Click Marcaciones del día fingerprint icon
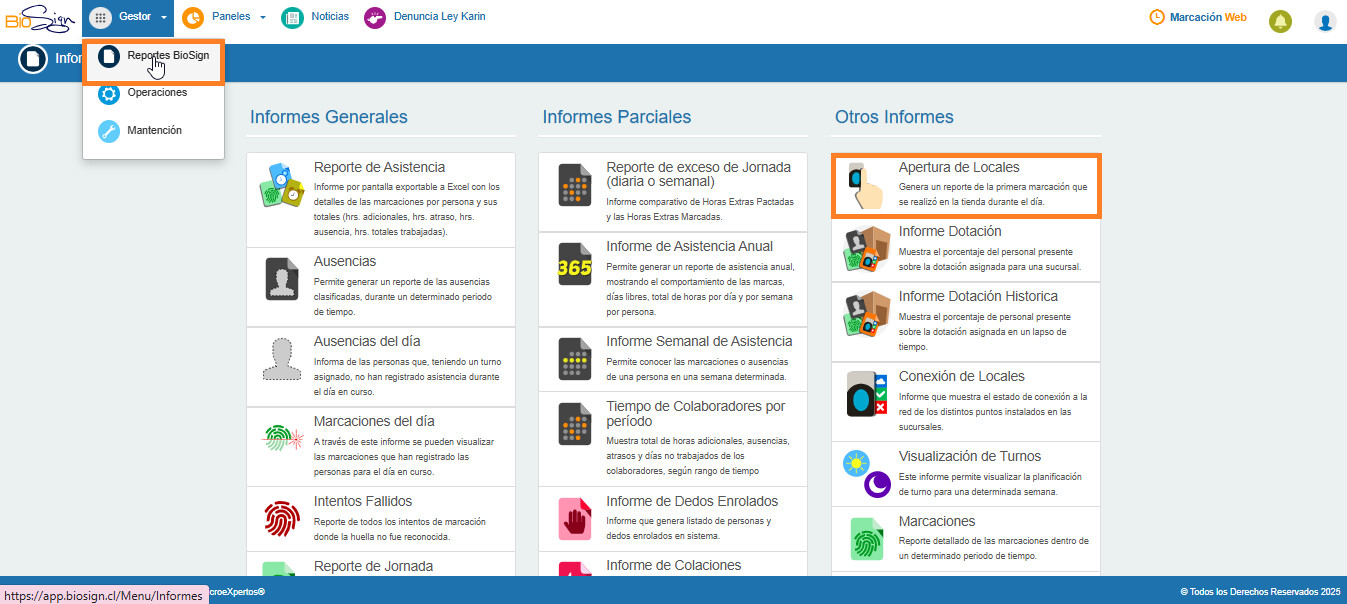1347x604 pixels. [281, 439]
